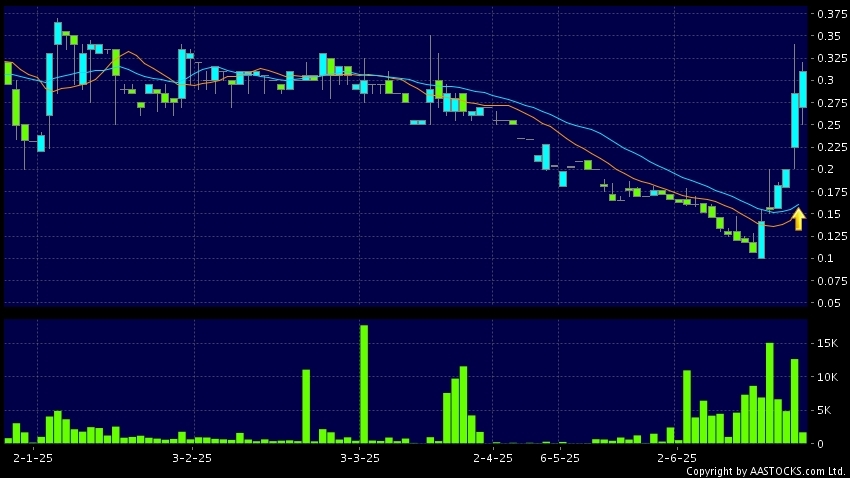Click the lowest cyan candlestick reaching 0.1
The width and height of the screenshot is (850, 478).
pyautogui.click(x=762, y=240)
